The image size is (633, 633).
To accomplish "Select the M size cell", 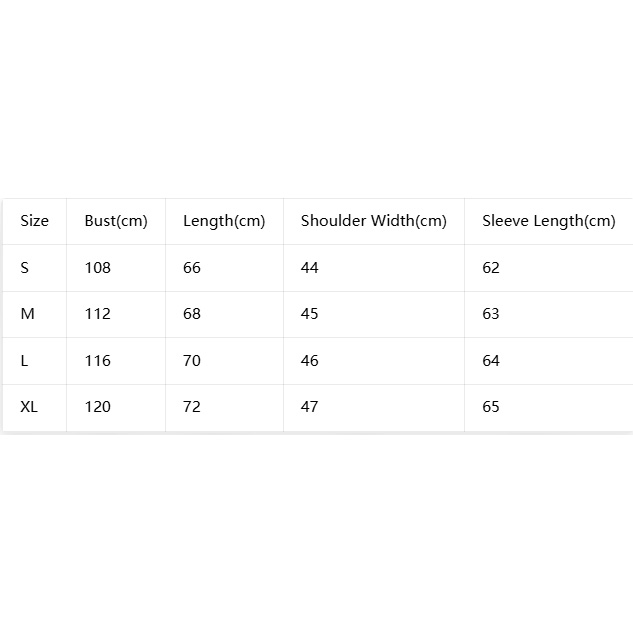I will [x=27, y=314].
